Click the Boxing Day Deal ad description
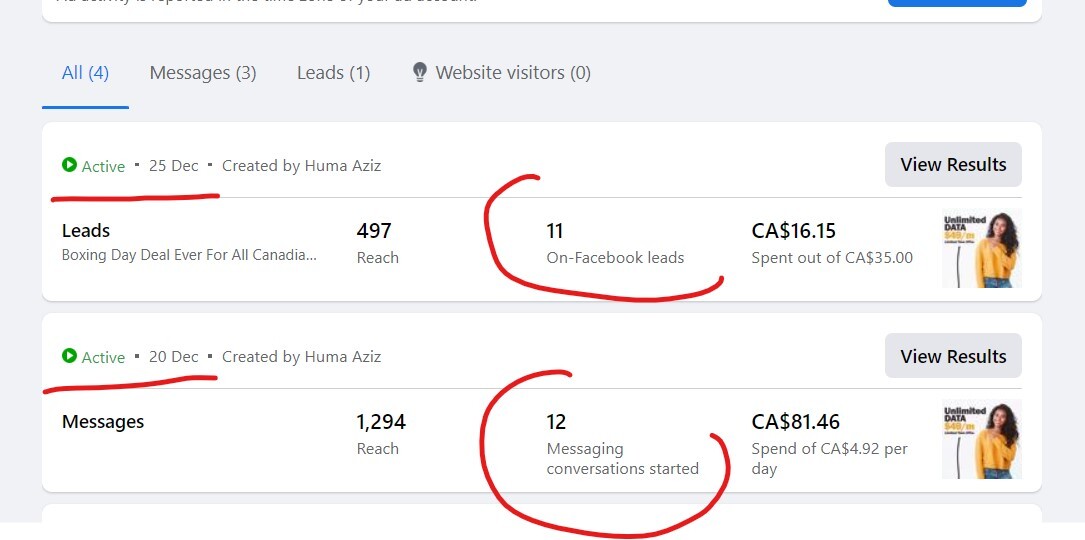 point(189,255)
